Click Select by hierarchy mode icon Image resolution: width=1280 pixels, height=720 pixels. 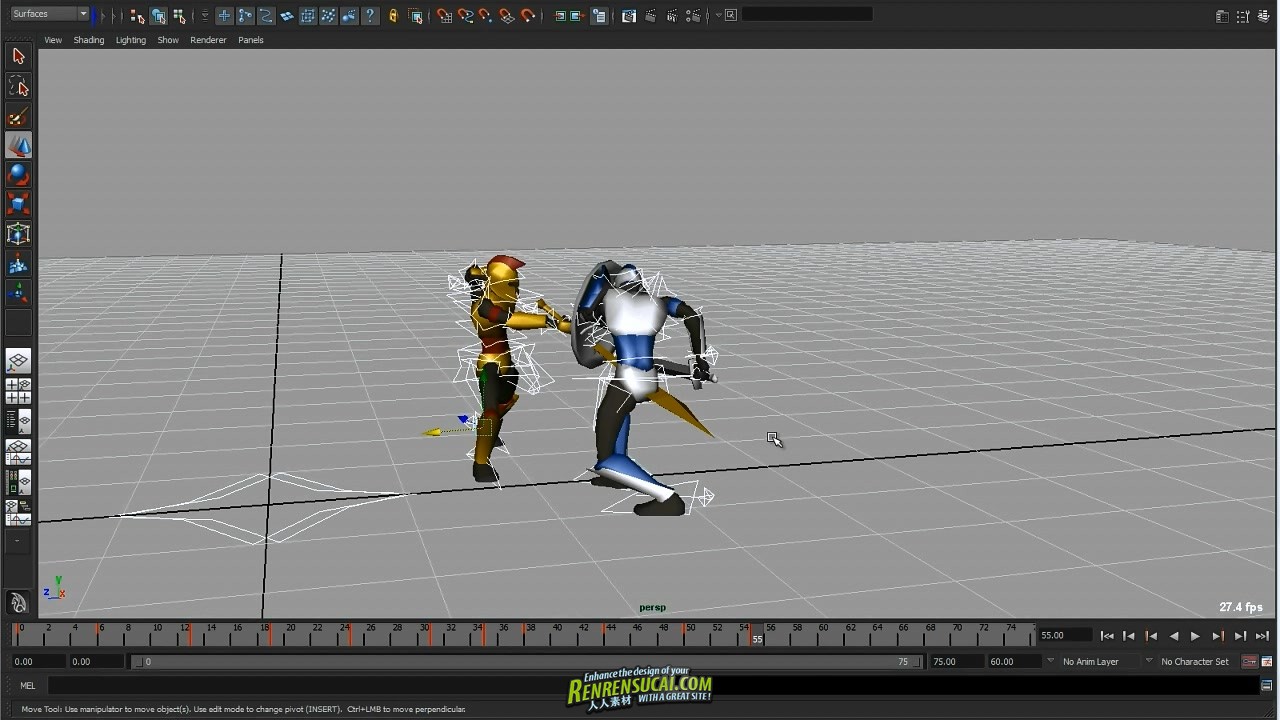137,16
